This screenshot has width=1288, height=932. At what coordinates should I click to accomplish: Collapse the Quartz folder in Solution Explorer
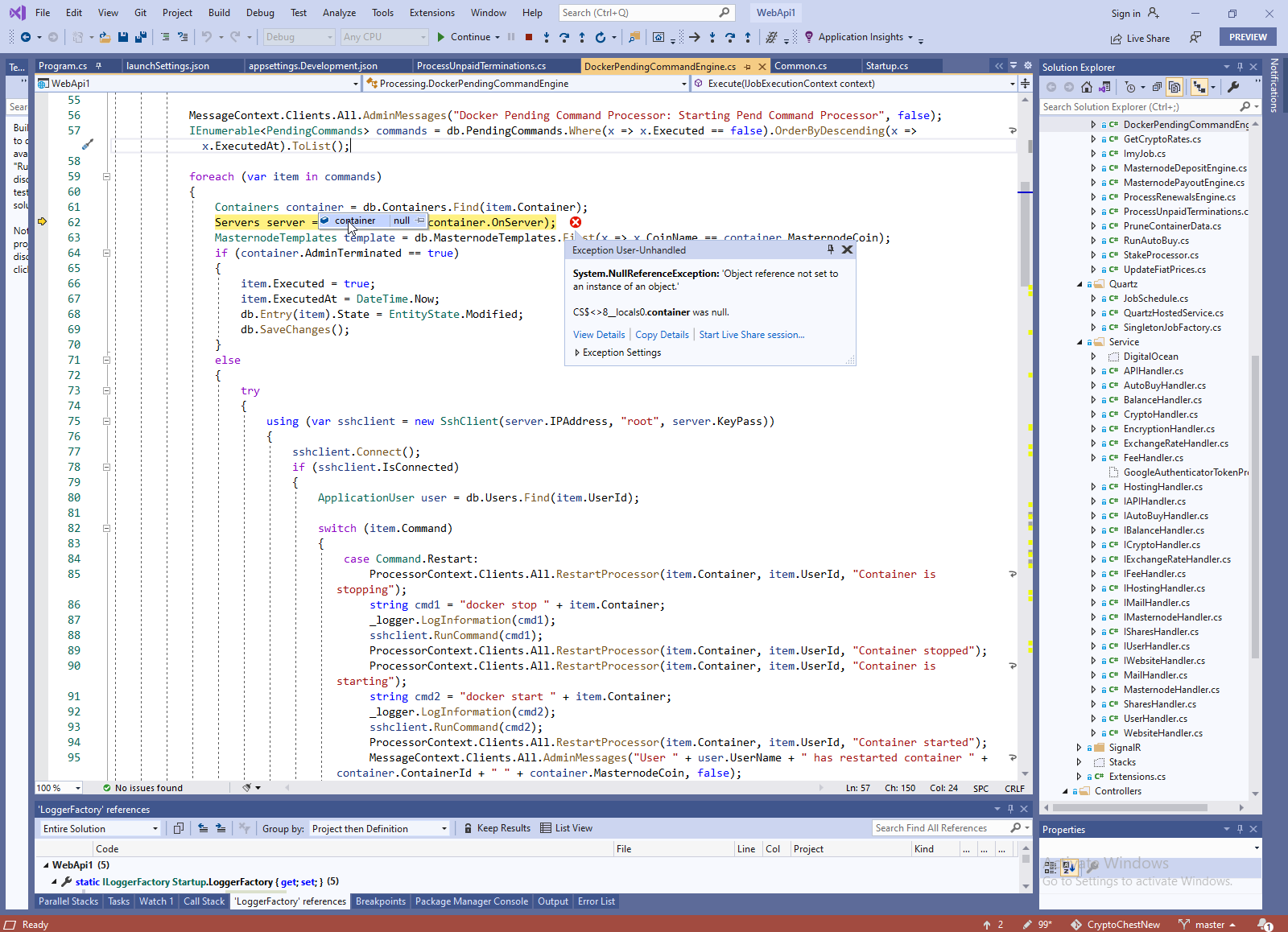(1080, 284)
